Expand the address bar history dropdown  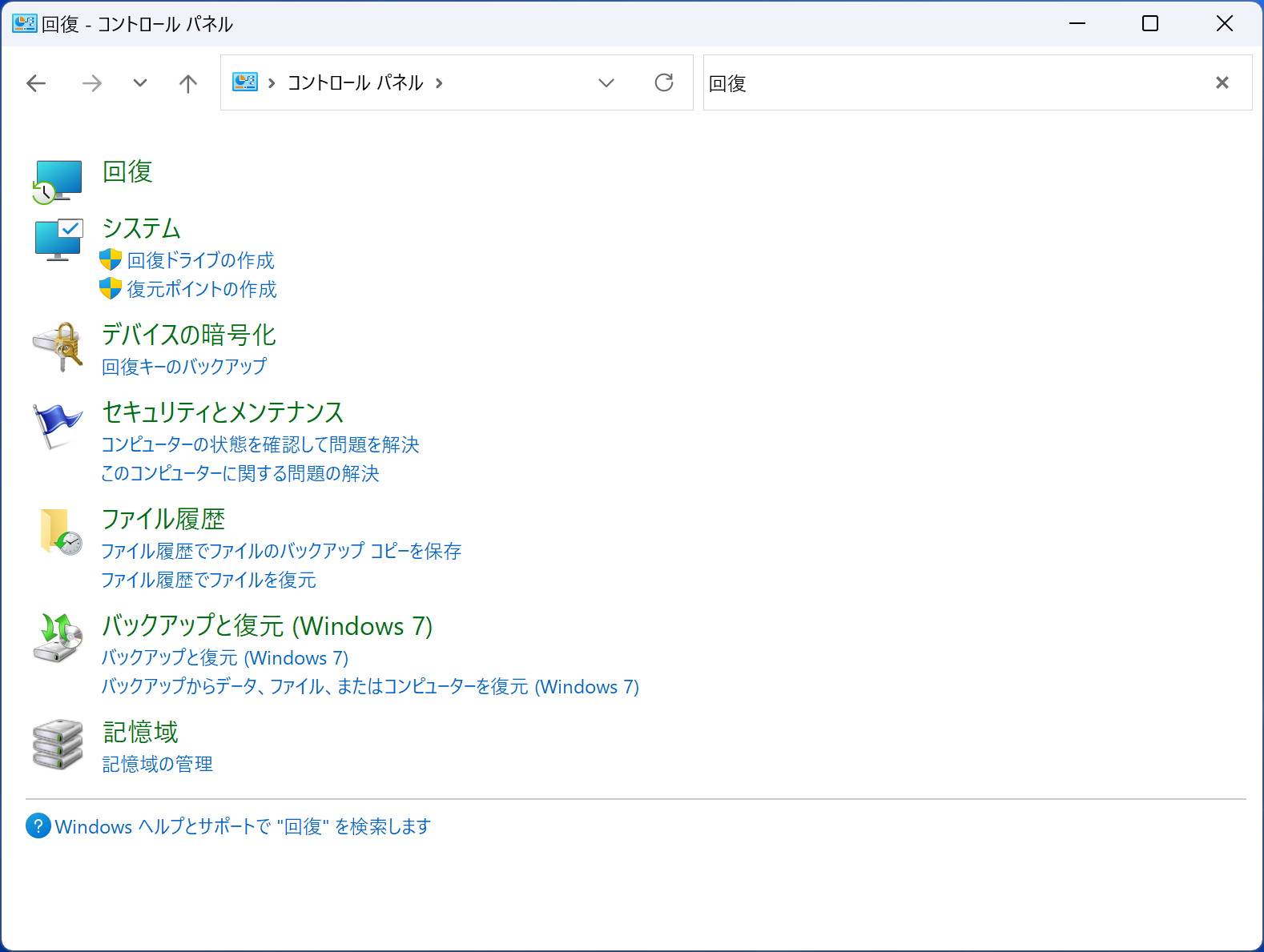coord(606,82)
